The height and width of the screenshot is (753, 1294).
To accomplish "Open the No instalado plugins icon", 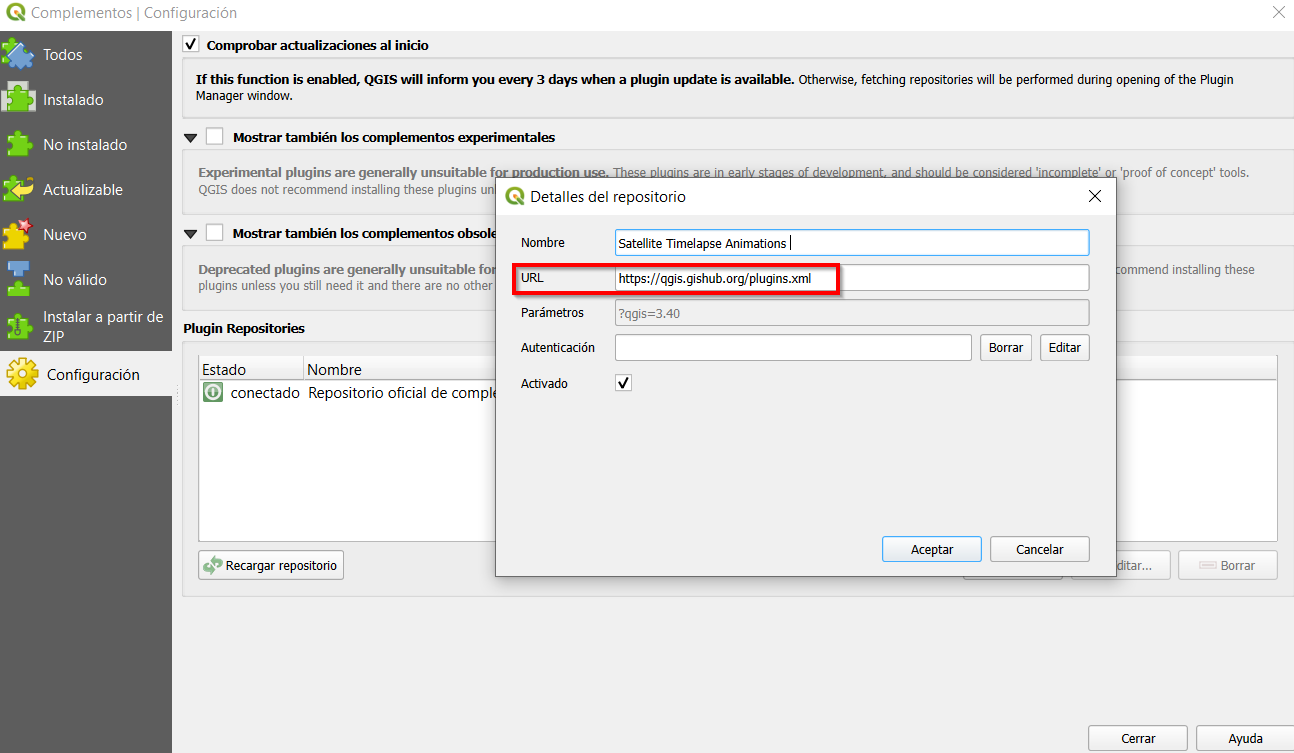I will [x=20, y=145].
